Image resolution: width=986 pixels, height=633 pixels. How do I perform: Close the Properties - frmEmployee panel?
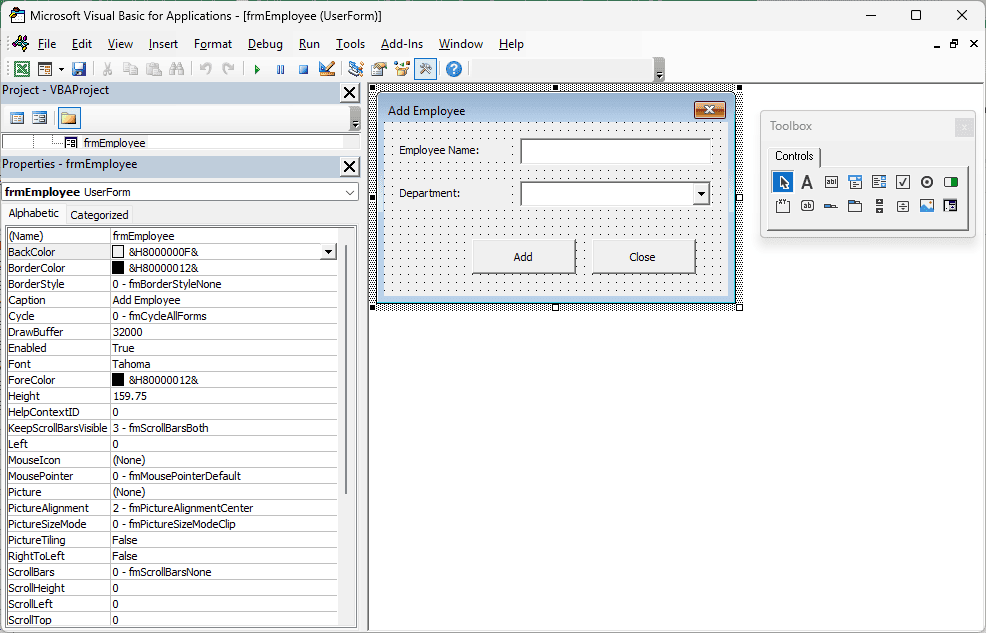[350, 167]
